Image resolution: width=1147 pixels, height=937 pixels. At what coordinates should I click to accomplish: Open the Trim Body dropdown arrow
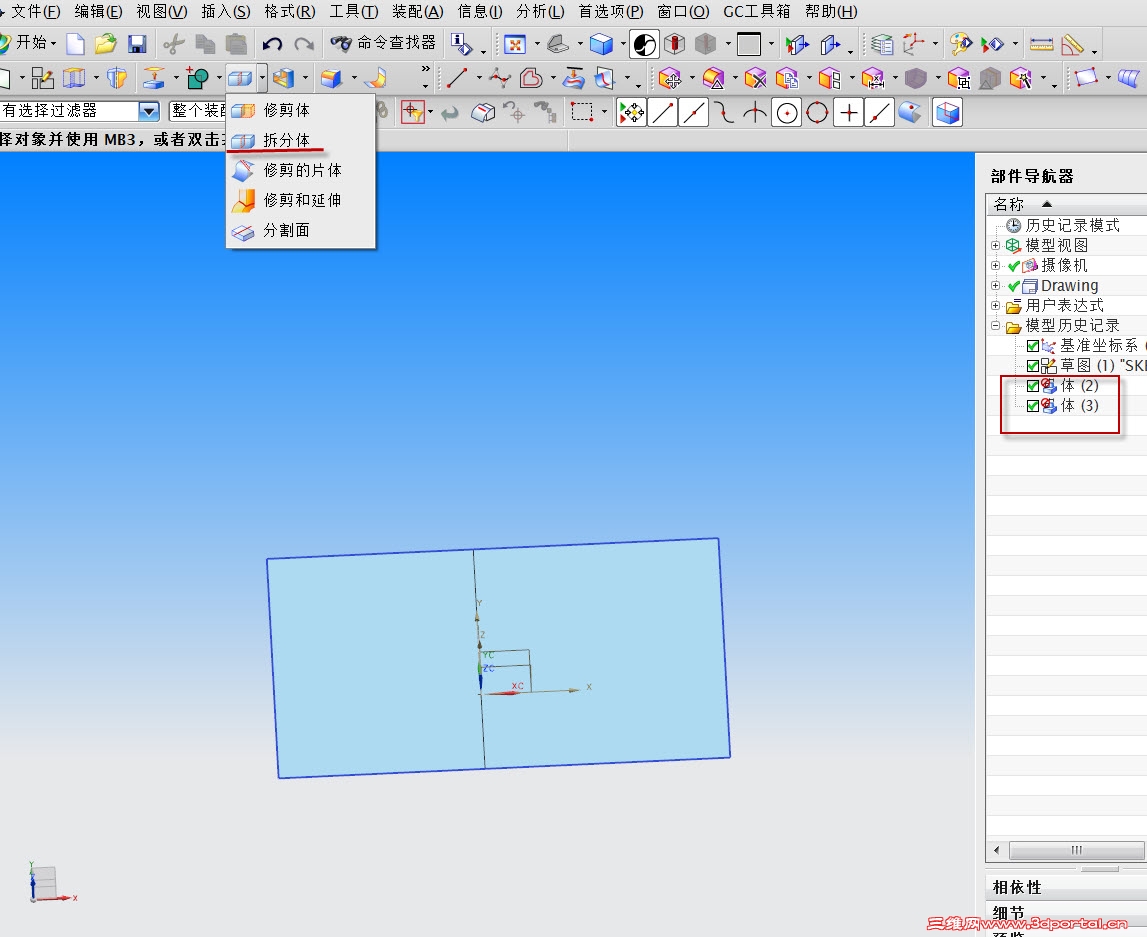click(x=262, y=77)
